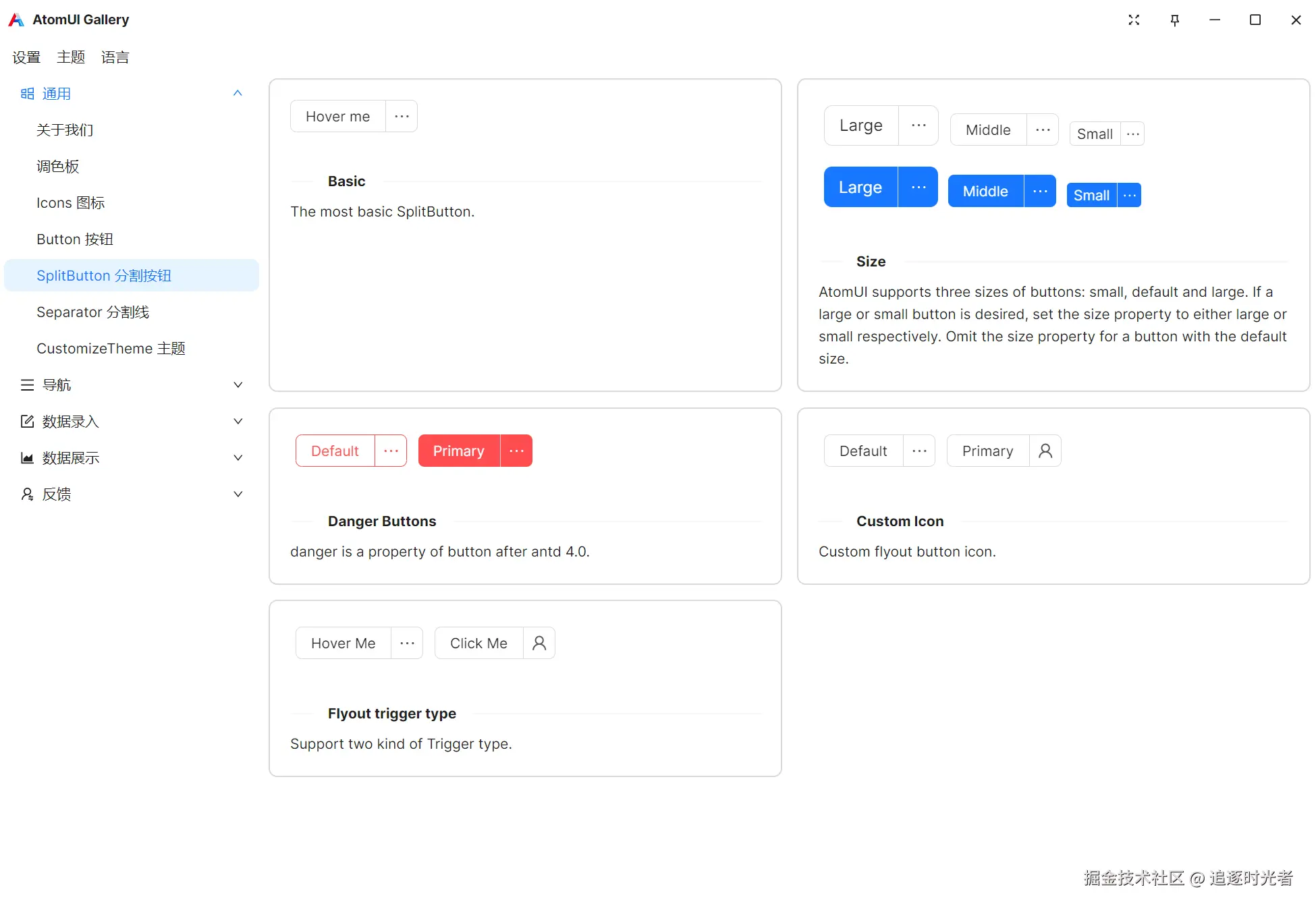This screenshot has width=1316, height=910.
Task: Click the ellipsis on the blue Small button
Action: pyautogui.click(x=1129, y=196)
